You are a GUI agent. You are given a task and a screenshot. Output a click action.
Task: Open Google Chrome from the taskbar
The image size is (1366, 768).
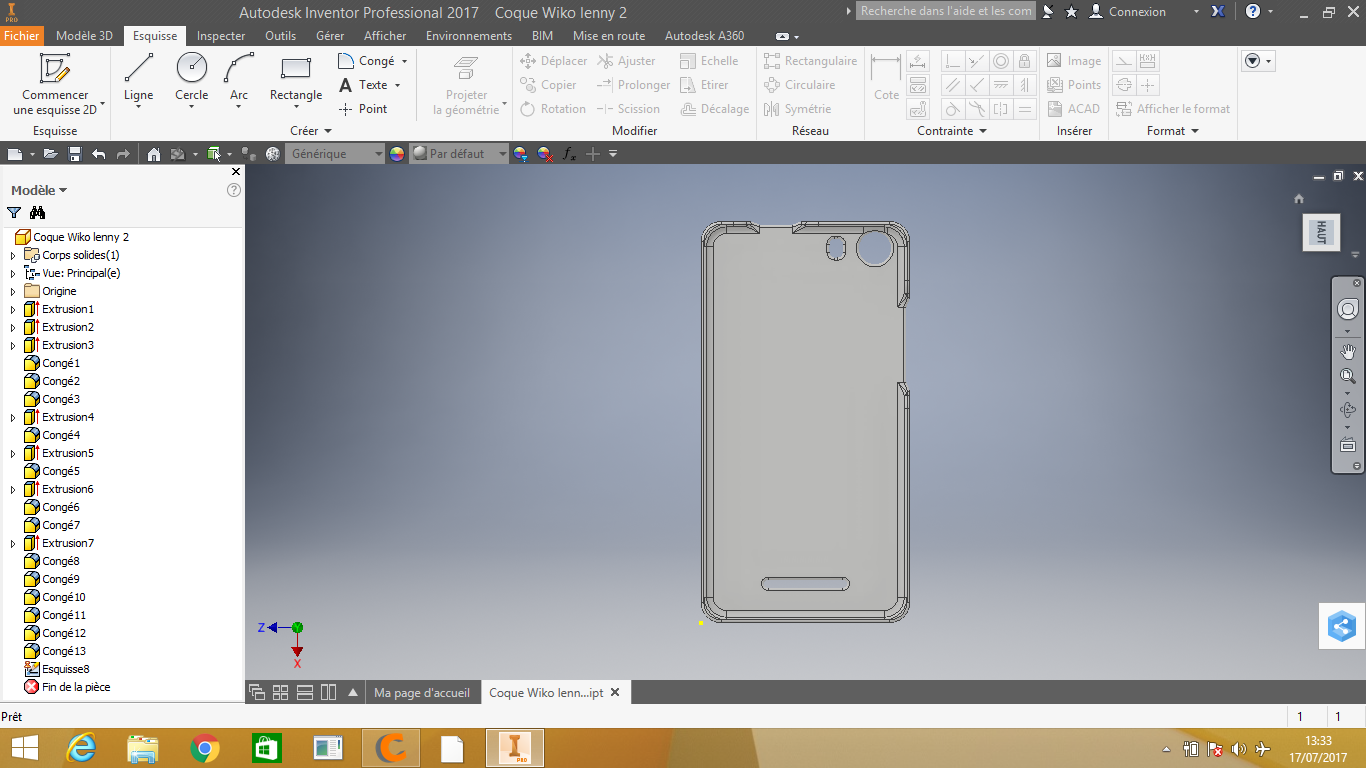205,748
